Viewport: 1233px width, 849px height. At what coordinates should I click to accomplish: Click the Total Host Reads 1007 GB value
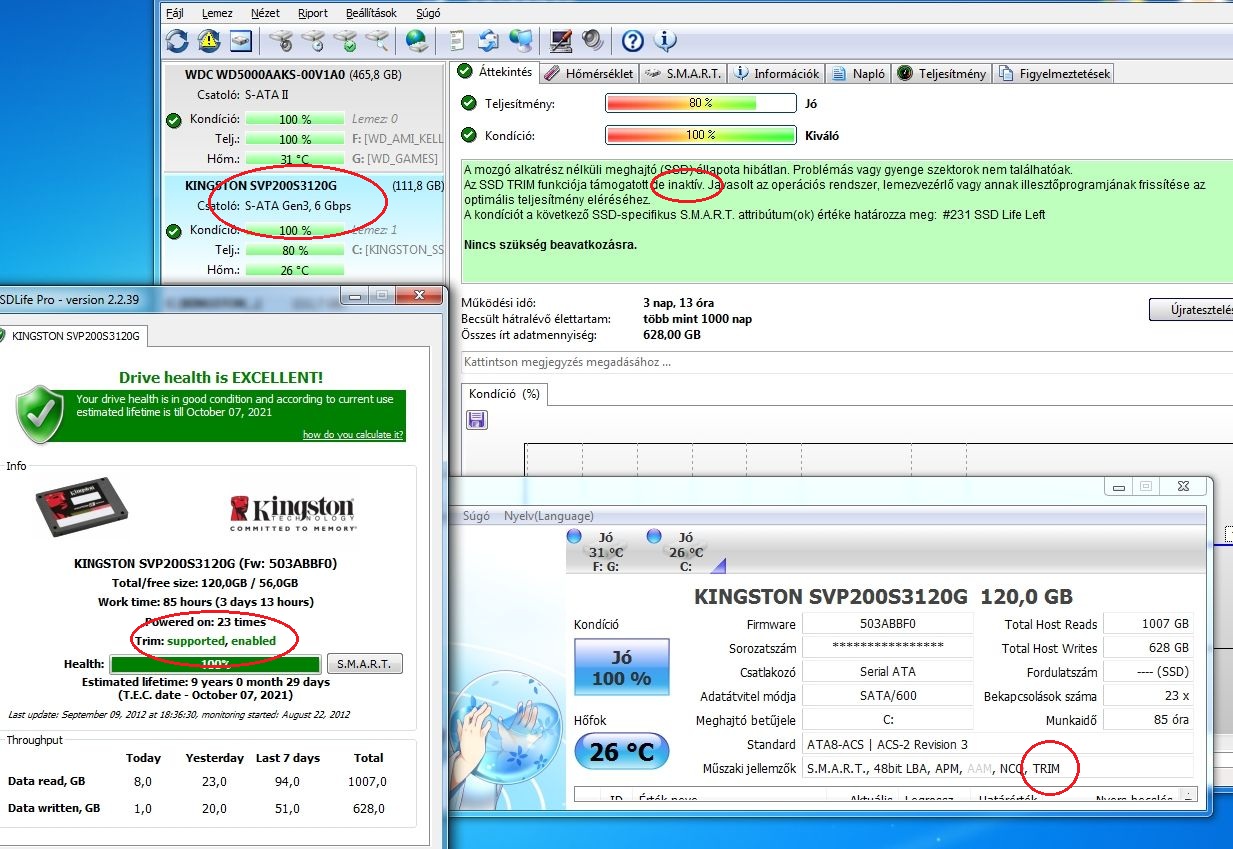[x=1148, y=624]
